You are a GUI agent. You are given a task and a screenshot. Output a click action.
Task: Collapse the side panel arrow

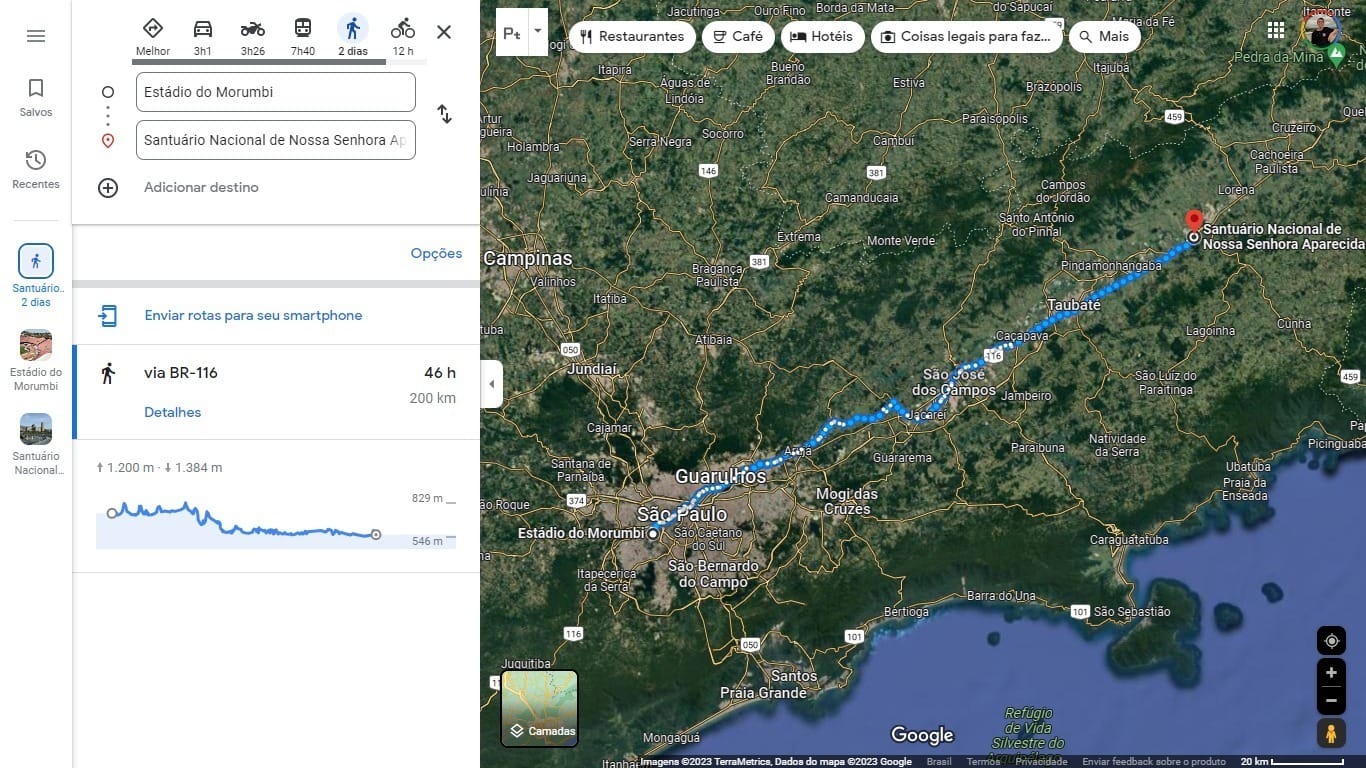(x=491, y=384)
